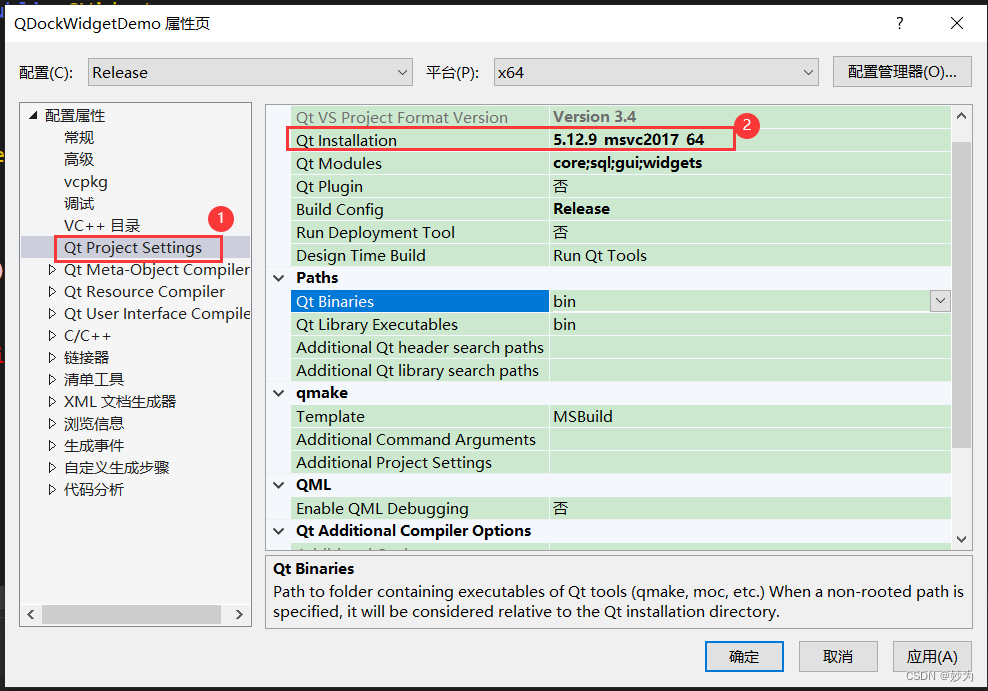Collapse the Paths section in property grid
The height and width of the screenshot is (691, 988).
coord(278,277)
